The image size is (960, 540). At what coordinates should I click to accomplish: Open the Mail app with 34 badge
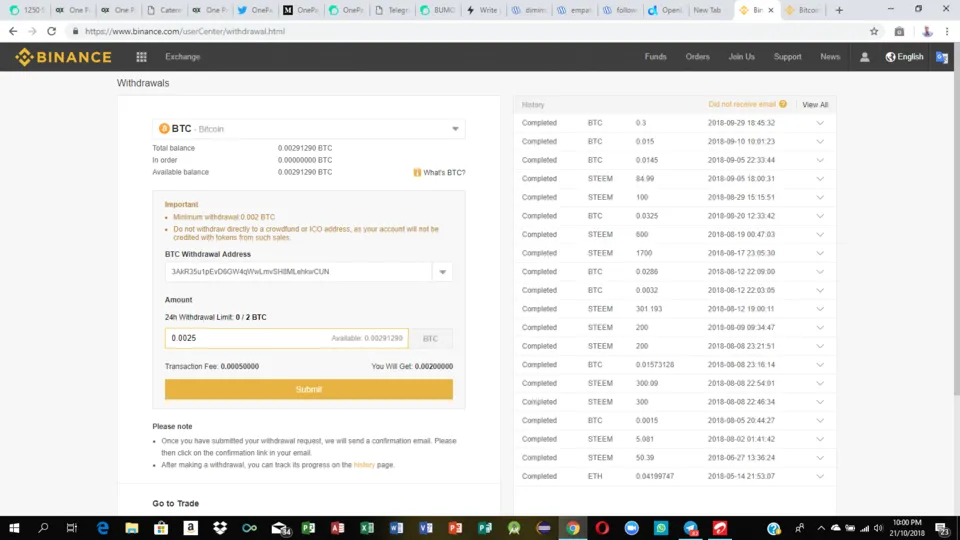tap(280, 528)
